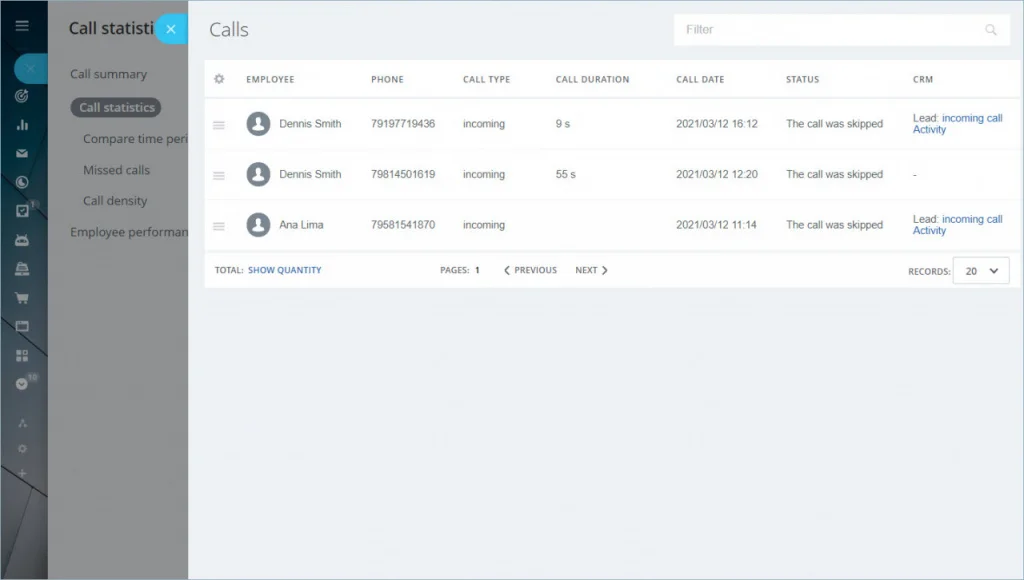The image size is (1024, 580).
Task: Sort by Call Duration column header
Action: 592,79
